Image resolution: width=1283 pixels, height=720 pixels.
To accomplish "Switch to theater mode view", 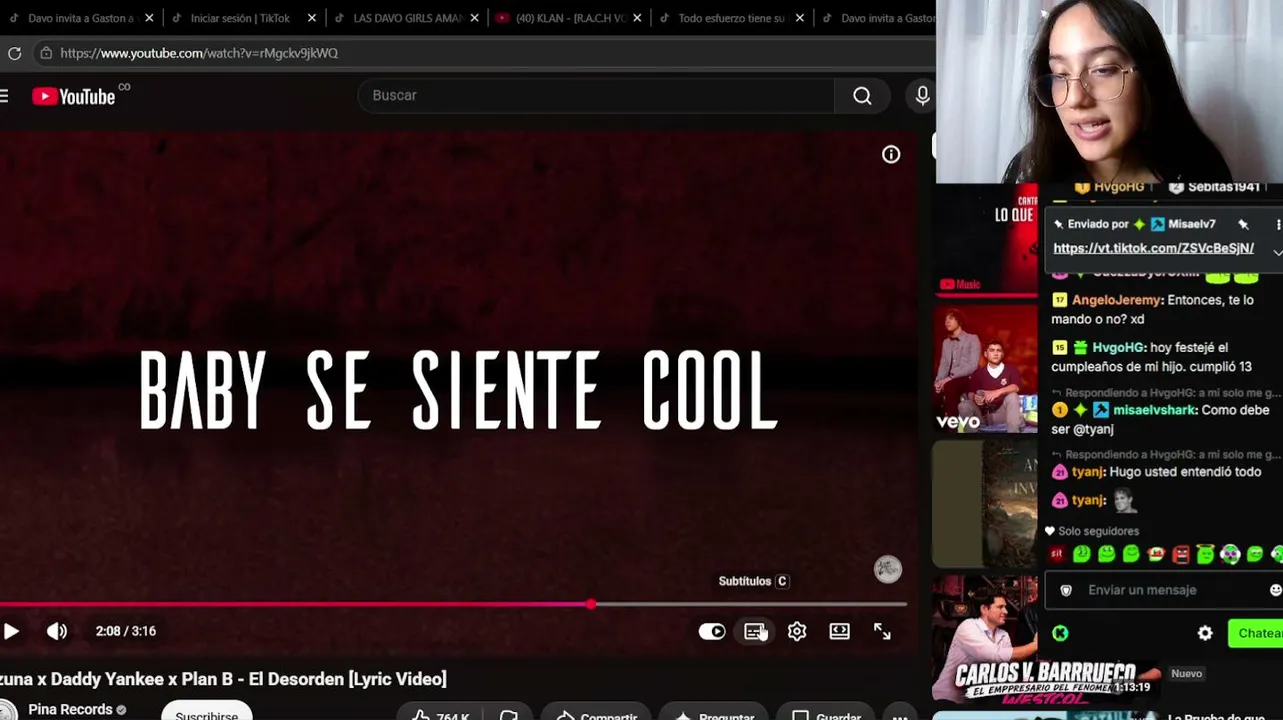I will [x=839, y=631].
